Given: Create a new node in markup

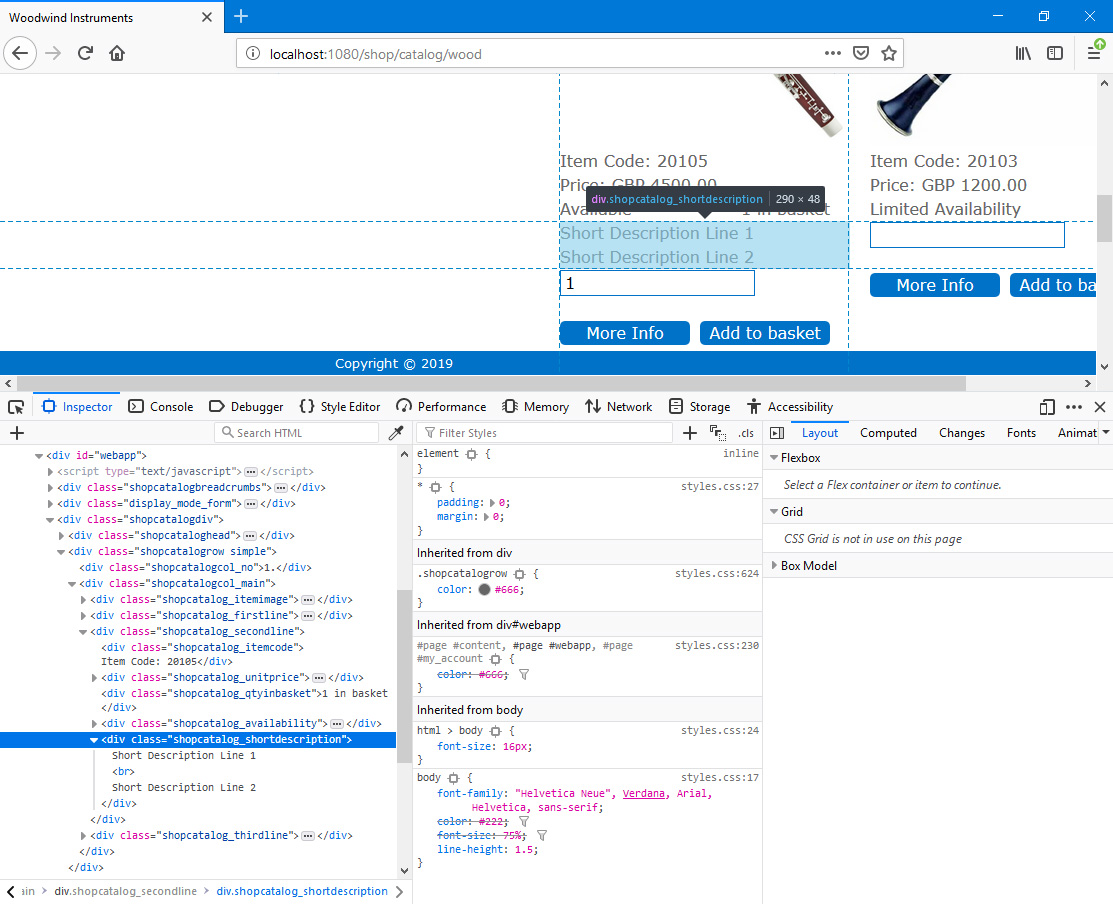Looking at the screenshot, I should 17,433.
